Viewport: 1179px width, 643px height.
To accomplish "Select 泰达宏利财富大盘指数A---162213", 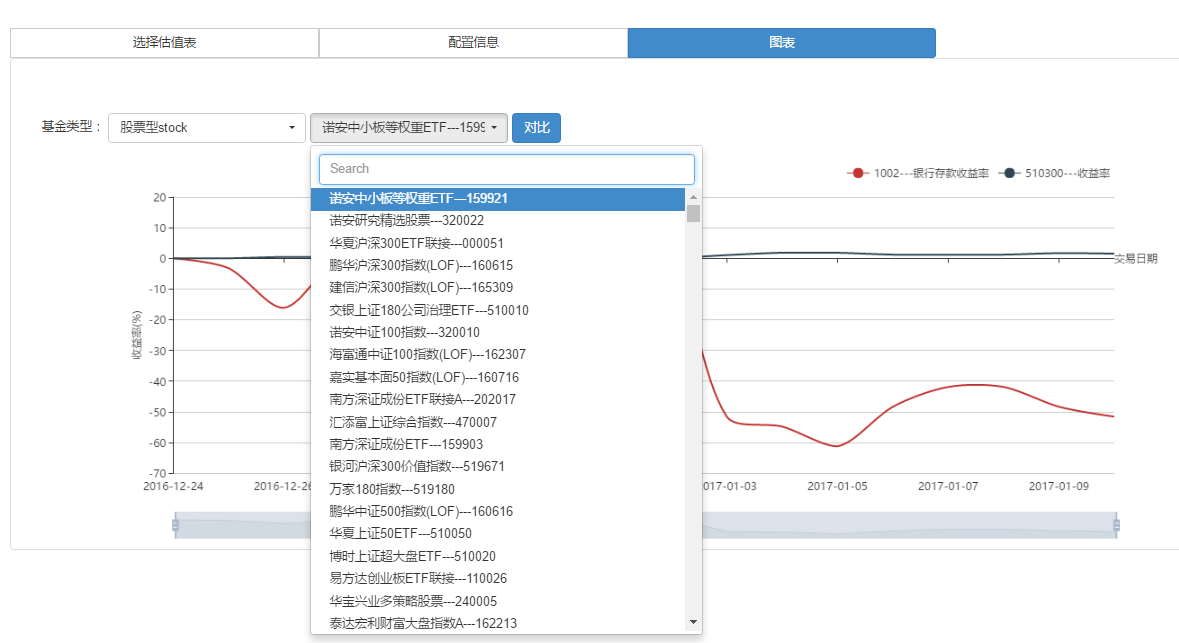I will pos(498,623).
